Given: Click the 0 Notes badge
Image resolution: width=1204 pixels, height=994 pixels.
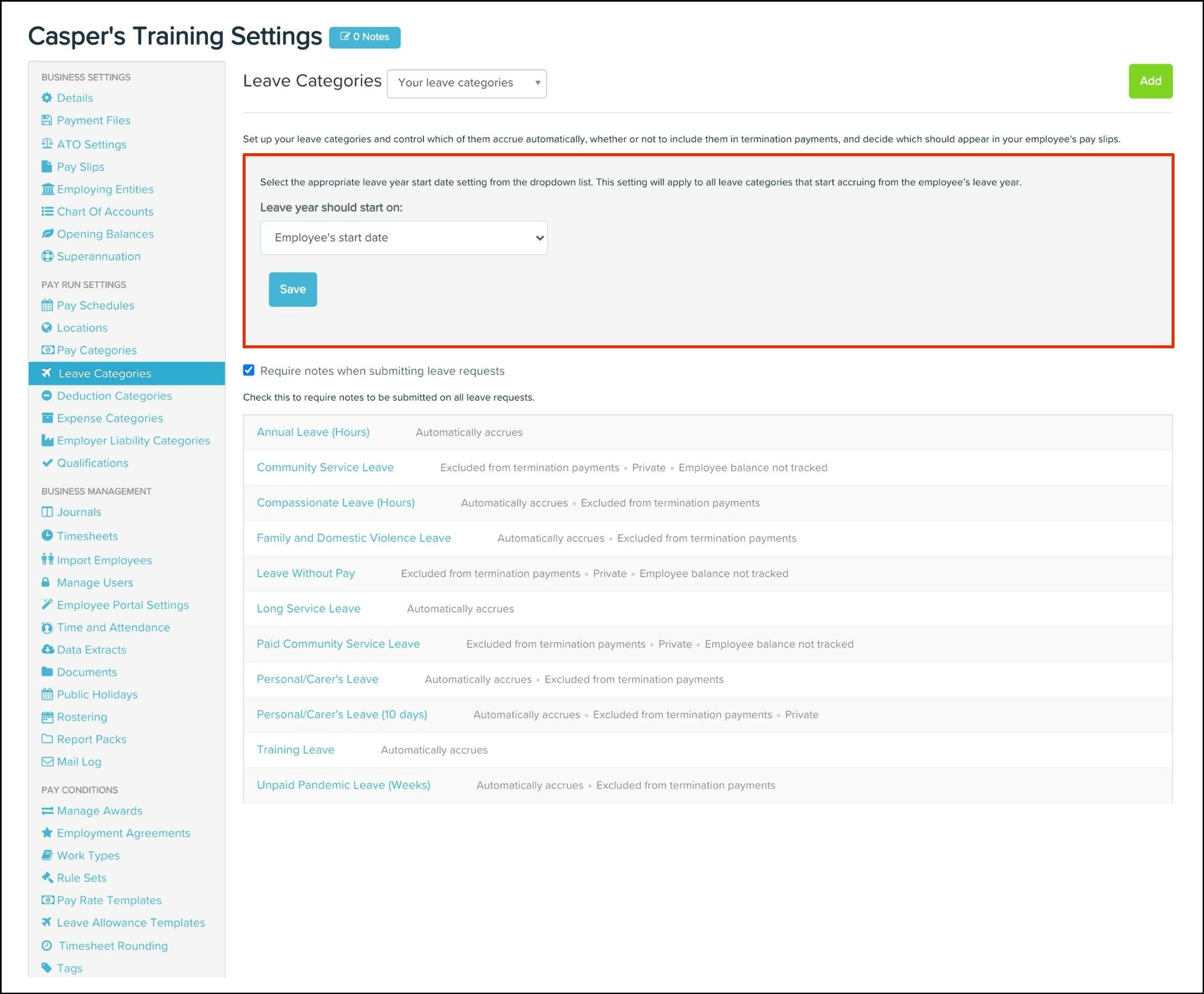Looking at the screenshot, I should 365,37.
